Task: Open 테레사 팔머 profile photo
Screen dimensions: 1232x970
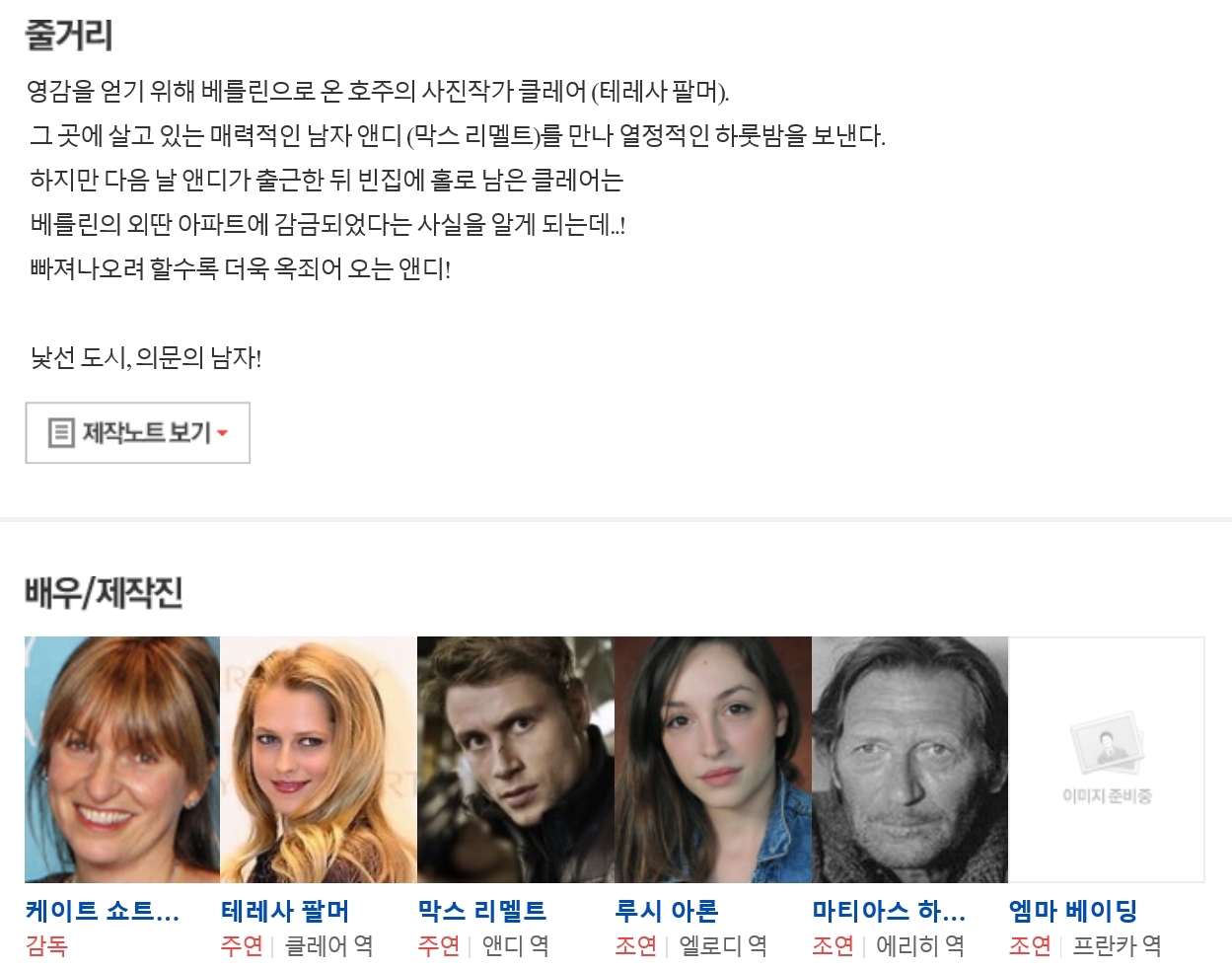Action: click(x=319, y=760)
